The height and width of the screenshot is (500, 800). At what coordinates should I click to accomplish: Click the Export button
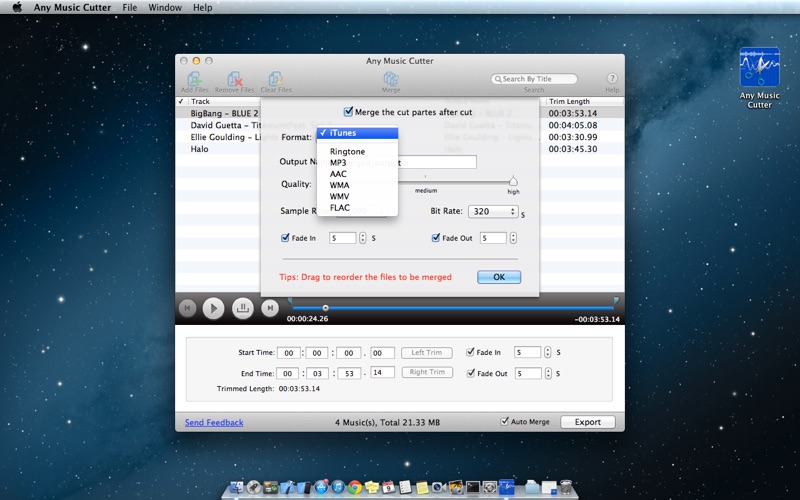[x=588, y=422]
